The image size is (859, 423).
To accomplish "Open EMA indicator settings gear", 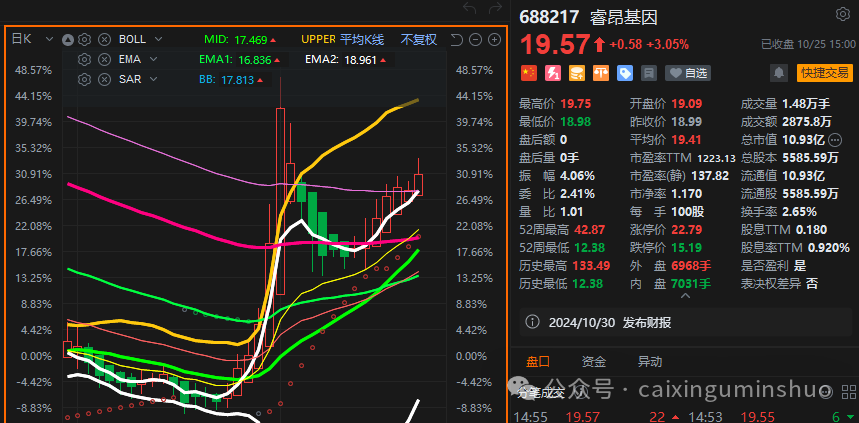I will 84,59.
